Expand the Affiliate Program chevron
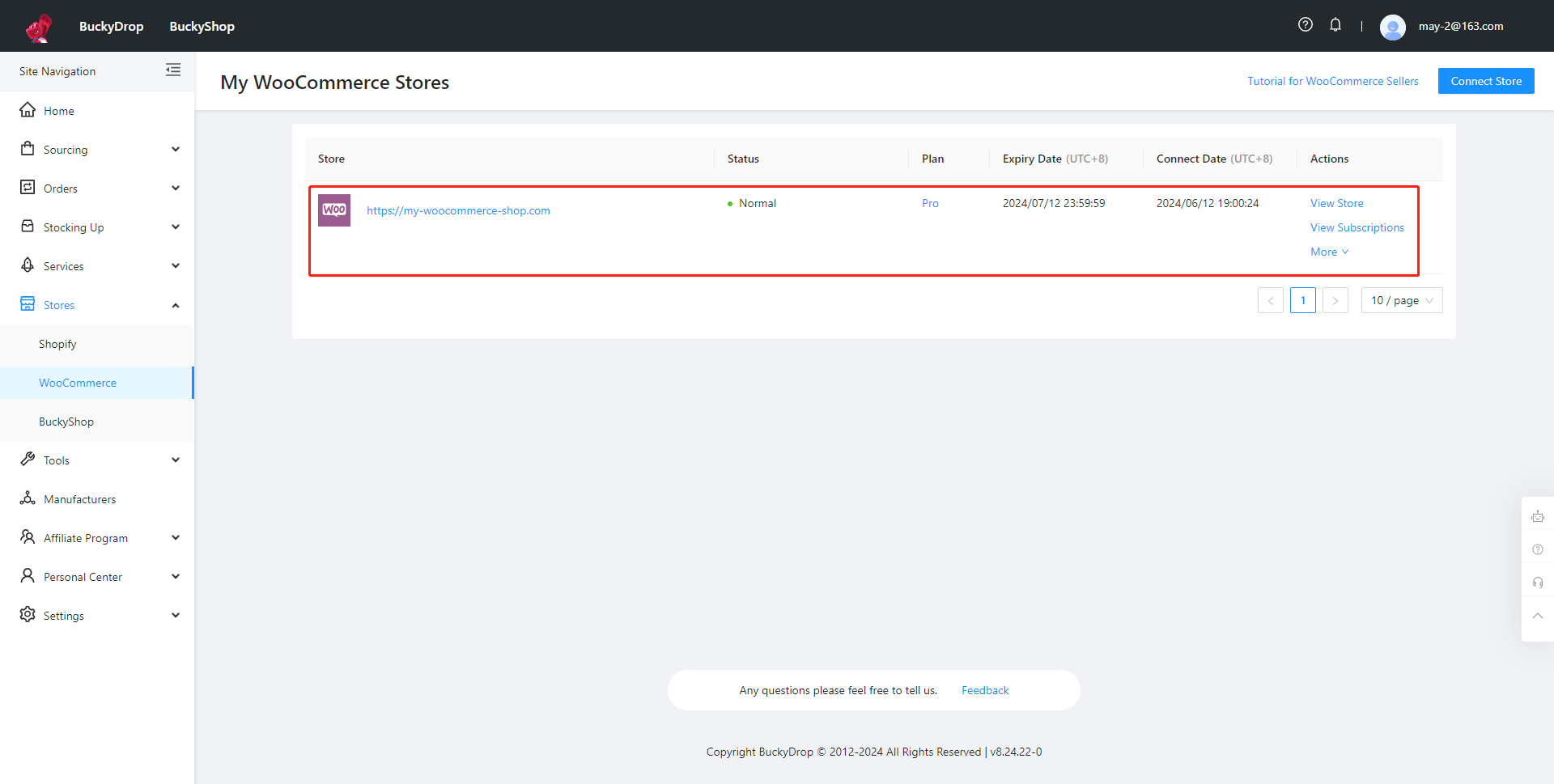This screenshot has width=1554, height=784. pyautogui.click(x=176, y=538)
